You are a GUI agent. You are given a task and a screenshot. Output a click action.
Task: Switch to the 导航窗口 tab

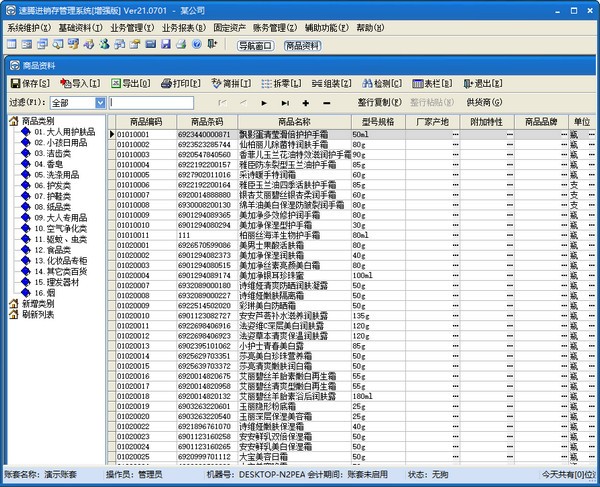[x=255, y=46]
